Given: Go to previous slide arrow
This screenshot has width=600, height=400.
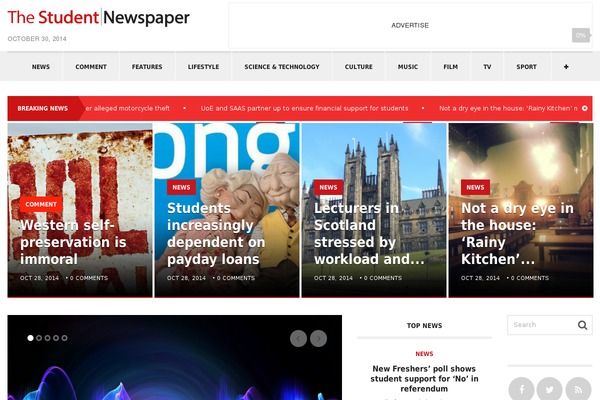Looking at the screenshot, I should click(298, 338).
